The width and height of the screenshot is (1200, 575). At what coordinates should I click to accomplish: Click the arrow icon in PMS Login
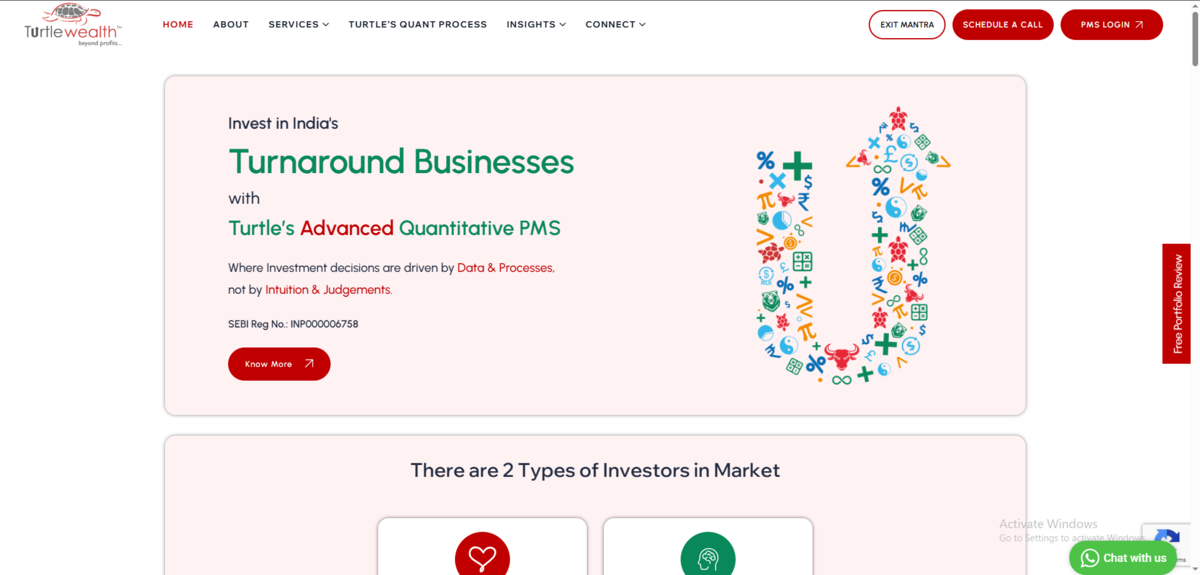[x=1139, y=25]
